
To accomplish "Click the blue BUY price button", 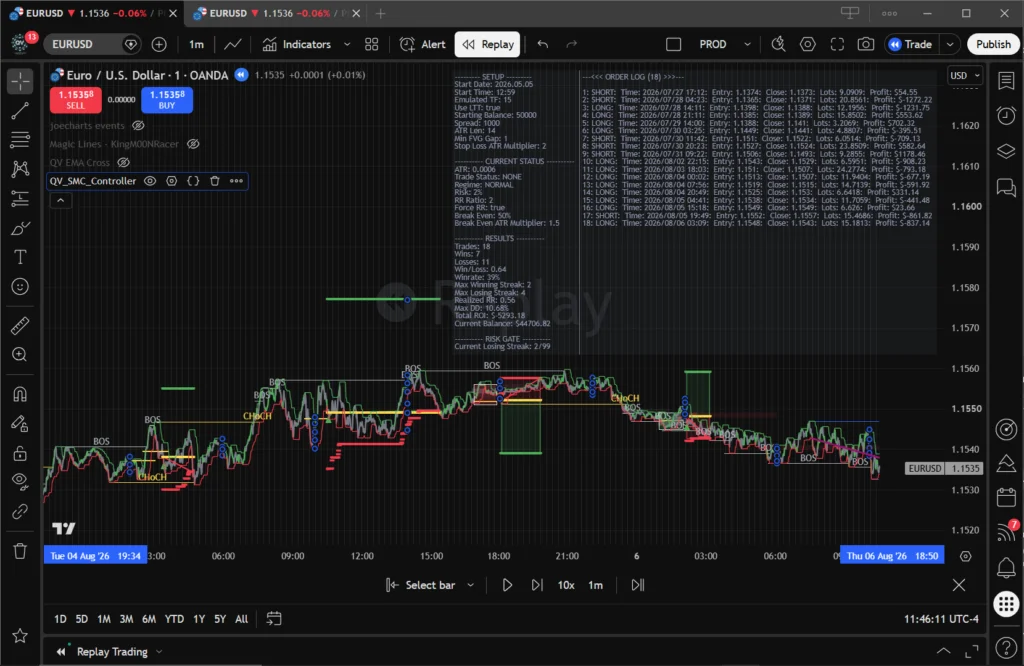I will [167, 100].
